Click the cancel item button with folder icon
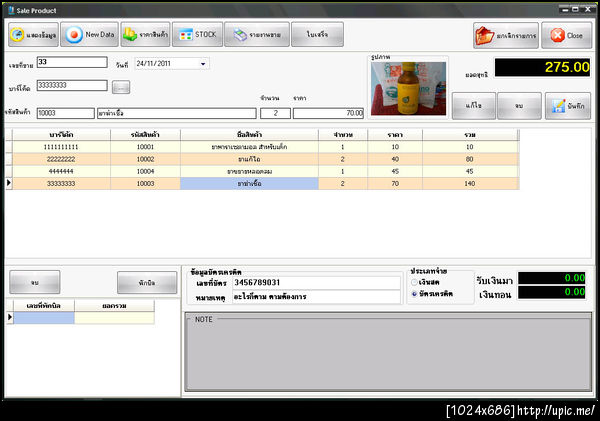The height and width of the screenshot is (421, 600). point(506,36)
